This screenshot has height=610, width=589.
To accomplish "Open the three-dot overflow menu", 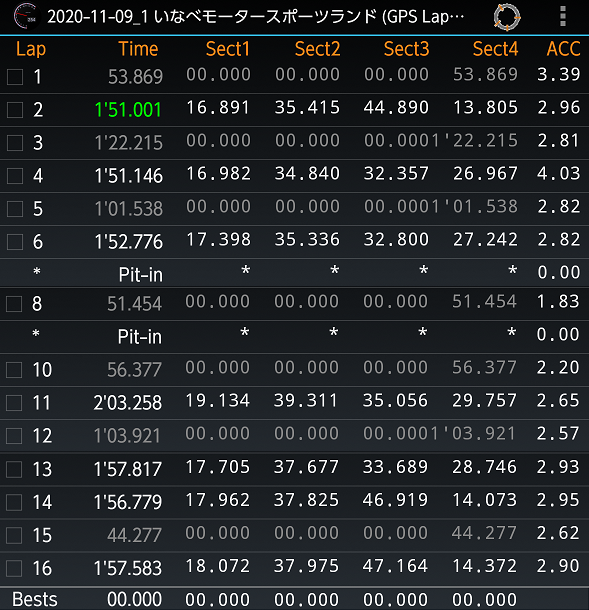I will tap(563, 16).
